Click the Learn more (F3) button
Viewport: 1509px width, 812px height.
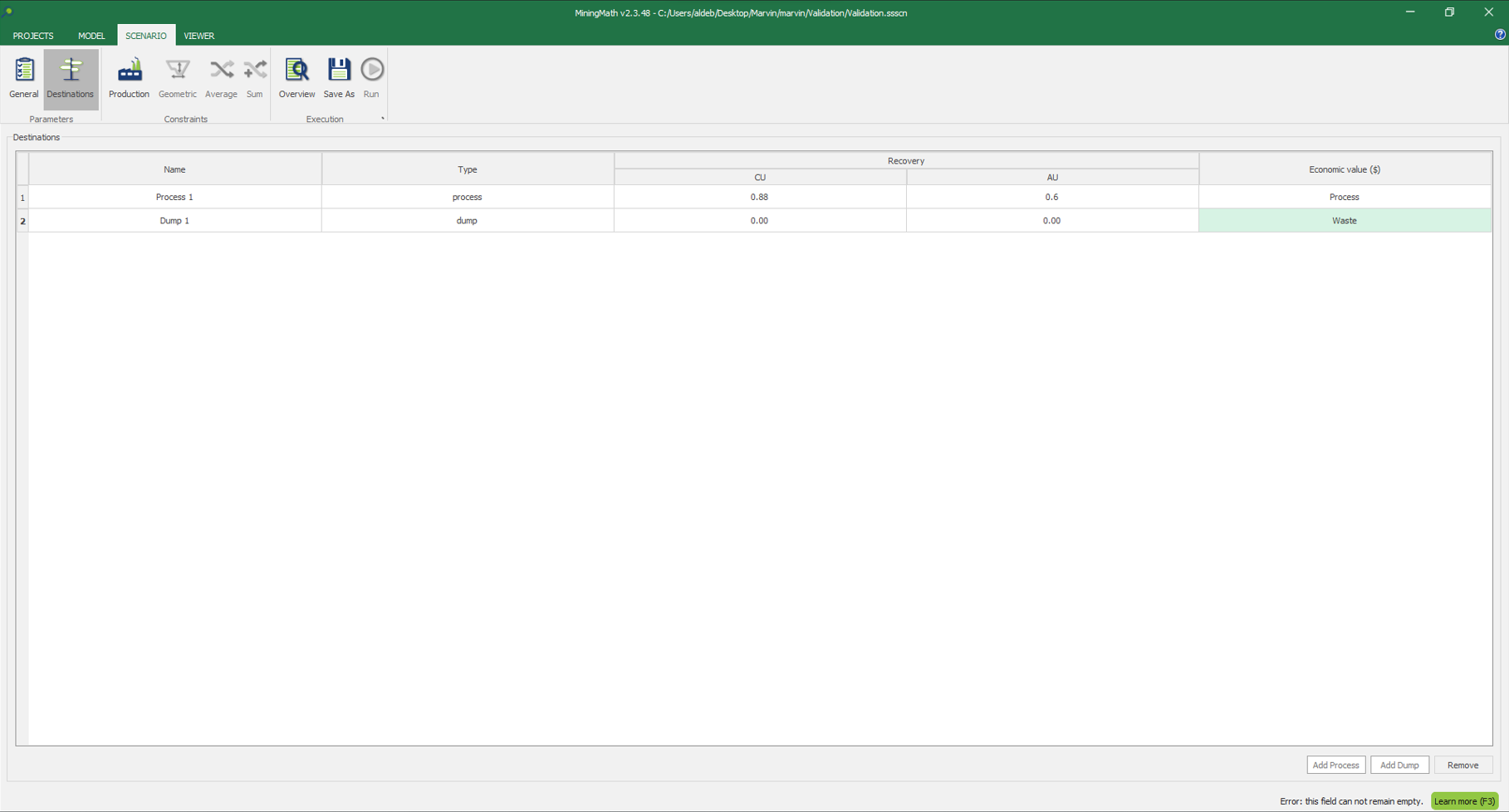[x=1464, y=801]
